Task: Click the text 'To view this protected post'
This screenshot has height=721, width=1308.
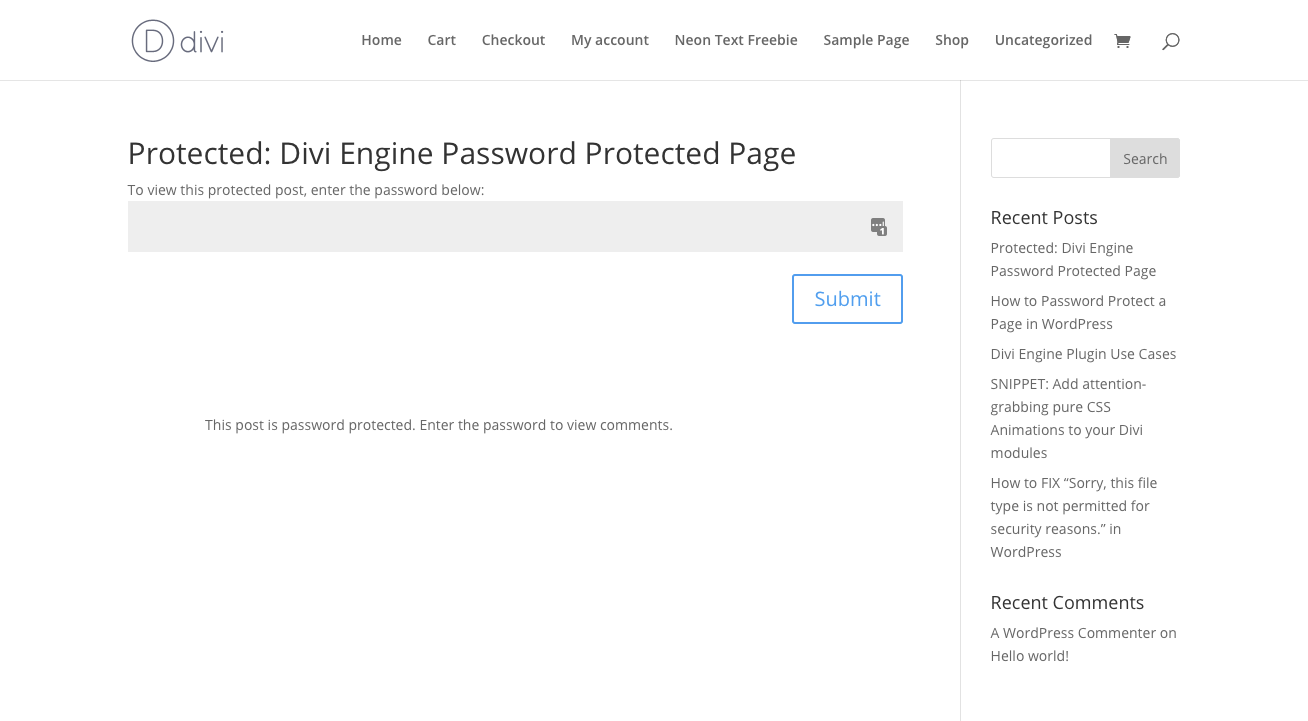Action: [x=217, y=190]
